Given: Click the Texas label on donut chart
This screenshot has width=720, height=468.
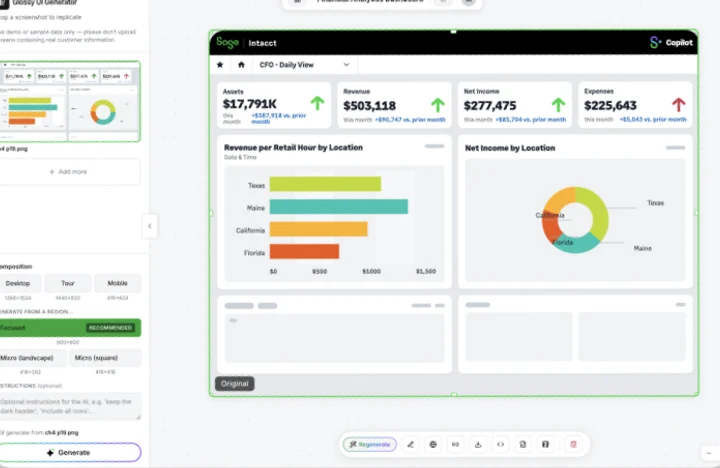Looking at the screenshot, I should point(655,203).
